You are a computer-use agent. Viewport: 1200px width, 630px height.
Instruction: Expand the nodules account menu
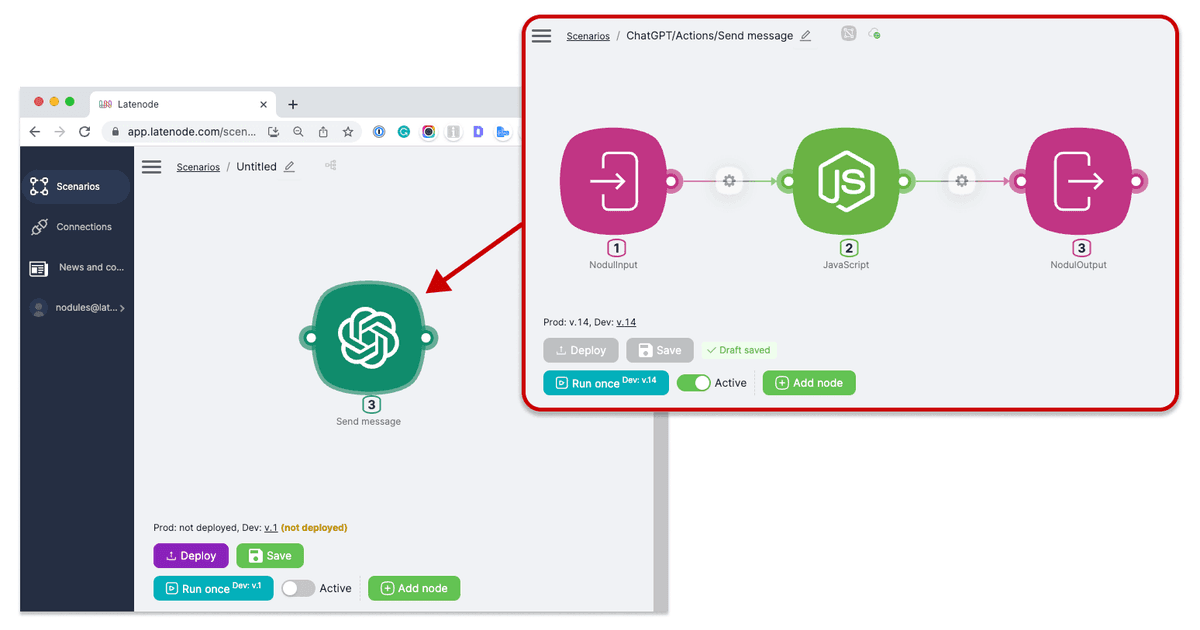(x=78, y=309)
